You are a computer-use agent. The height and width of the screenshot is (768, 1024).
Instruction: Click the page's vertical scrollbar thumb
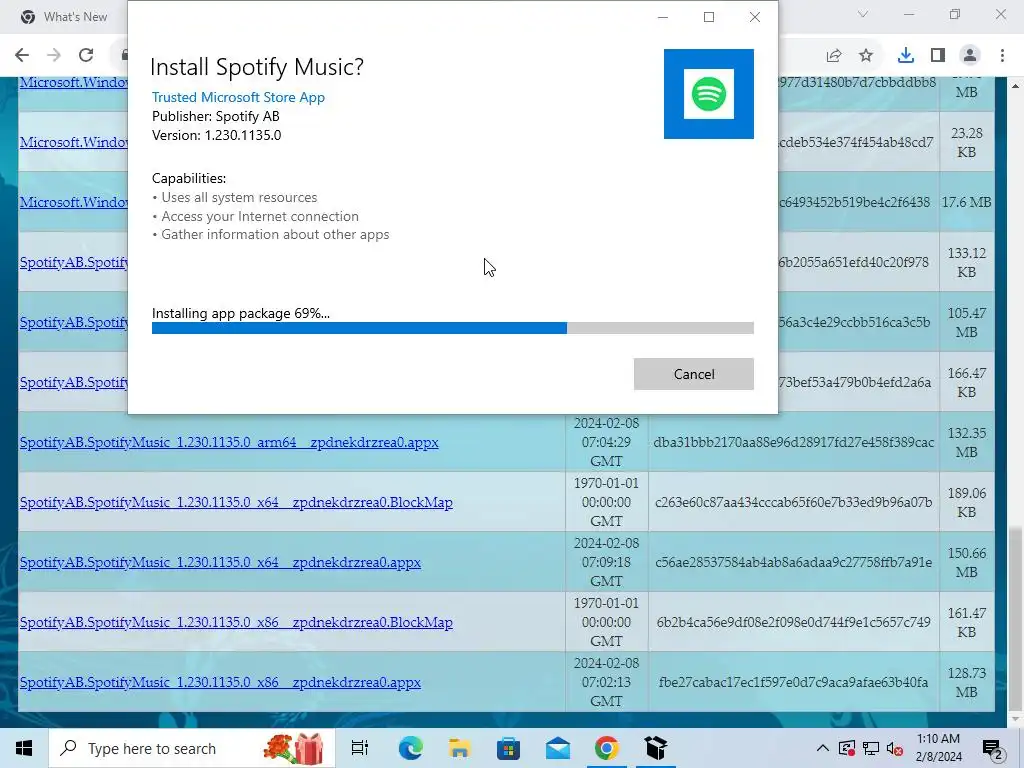(1016, 618)
